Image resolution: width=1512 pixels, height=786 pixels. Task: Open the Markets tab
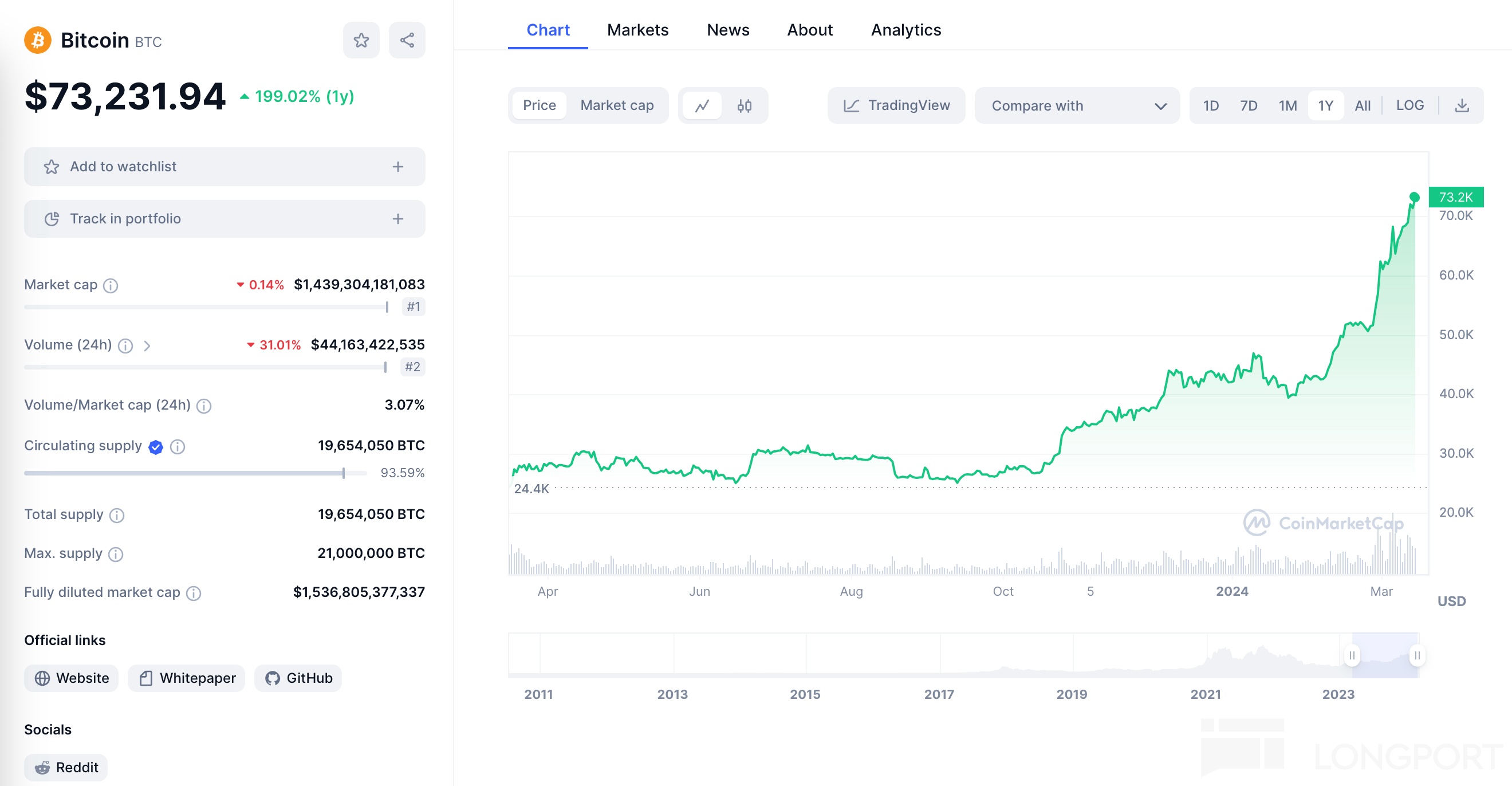pos(637,30)
